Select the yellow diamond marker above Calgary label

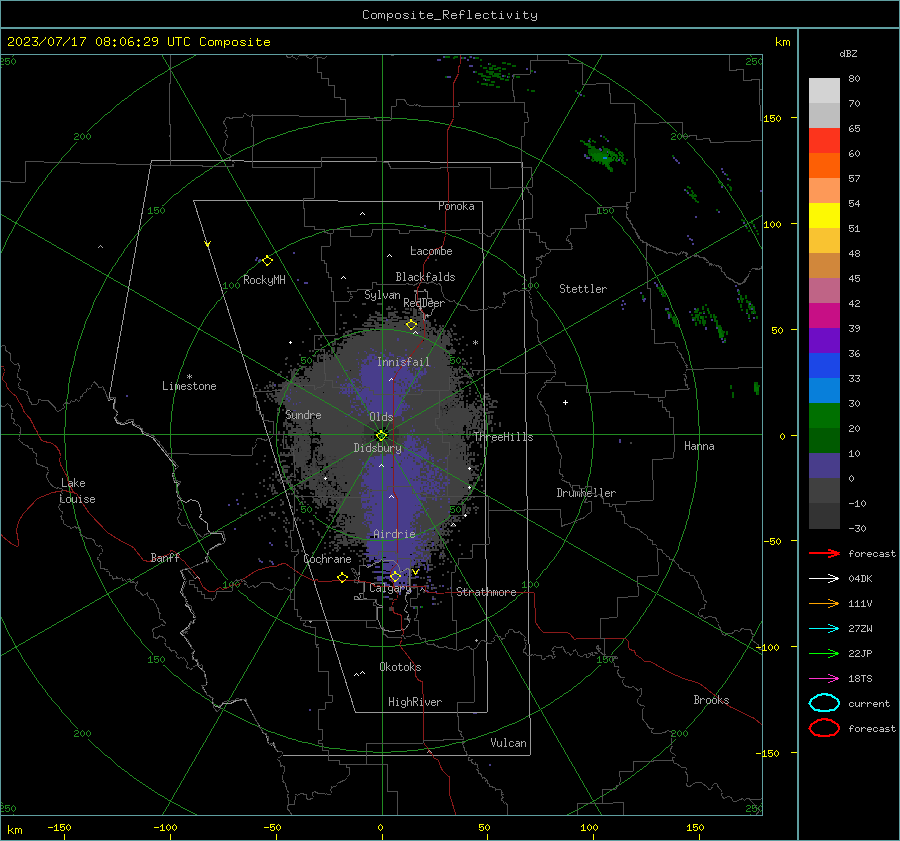pos(395,576)
